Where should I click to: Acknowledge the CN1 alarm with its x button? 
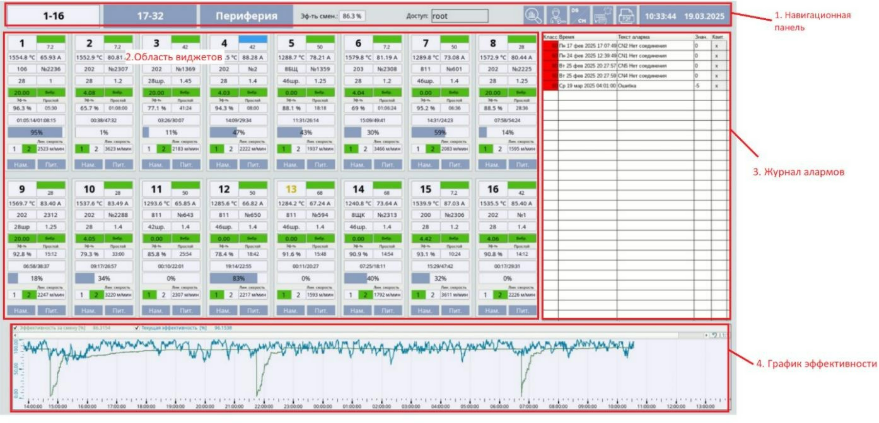(x=718, y=55)
